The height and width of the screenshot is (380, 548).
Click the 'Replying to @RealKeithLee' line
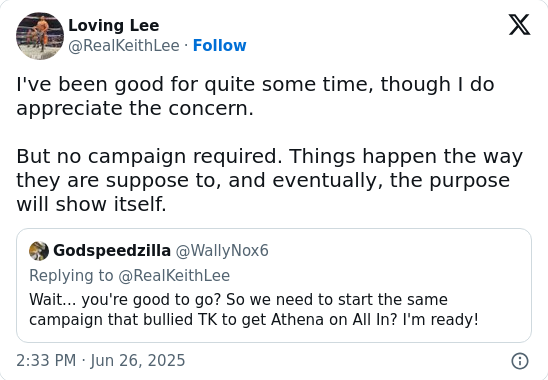coord(130,275)
